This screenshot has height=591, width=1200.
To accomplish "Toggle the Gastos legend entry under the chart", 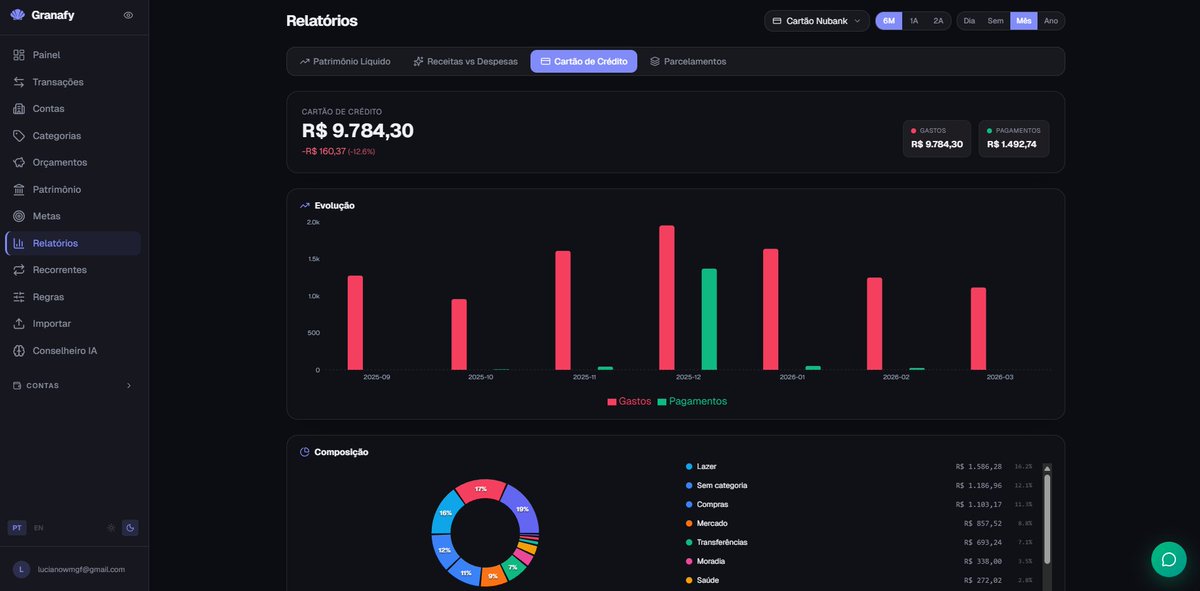I will [x=629, y=401].
